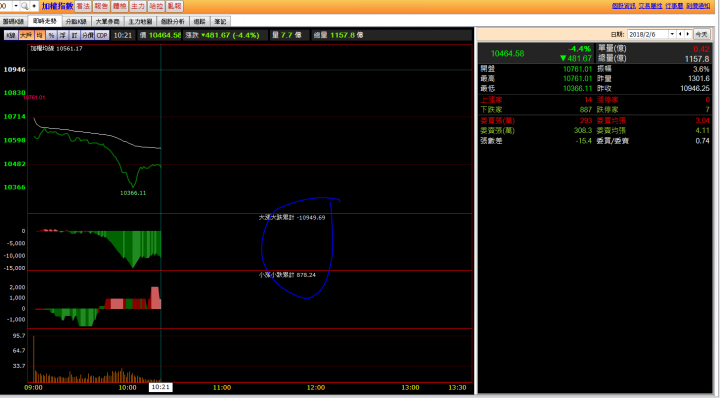Click the 昨收 value 10946.25
The height and width of the screenshot is (398, 720).
point(695,88)
